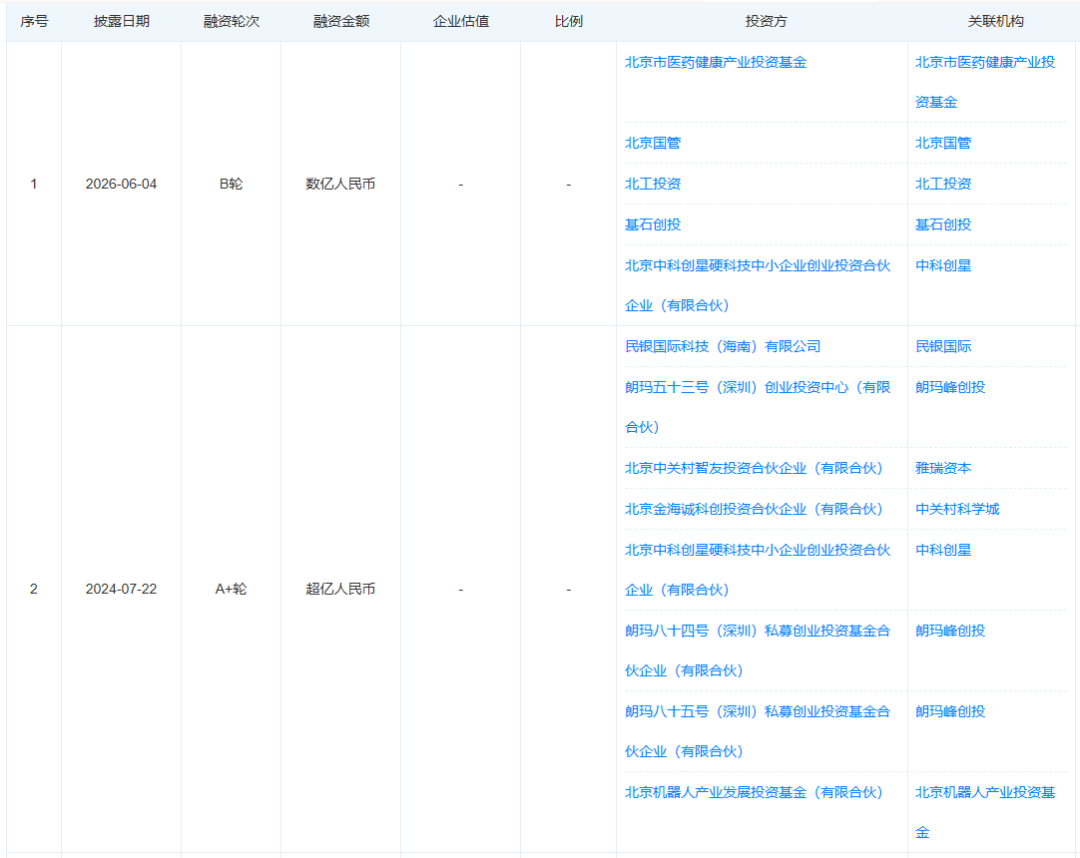
Task: Select the 比例 column header
Action: point(568,21)
